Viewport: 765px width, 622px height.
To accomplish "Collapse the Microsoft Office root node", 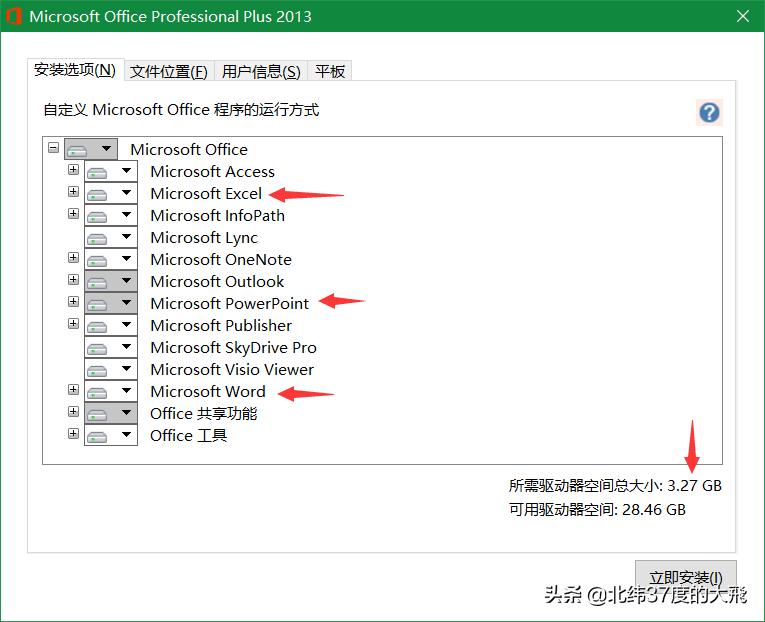I will (x=54, y=147).
